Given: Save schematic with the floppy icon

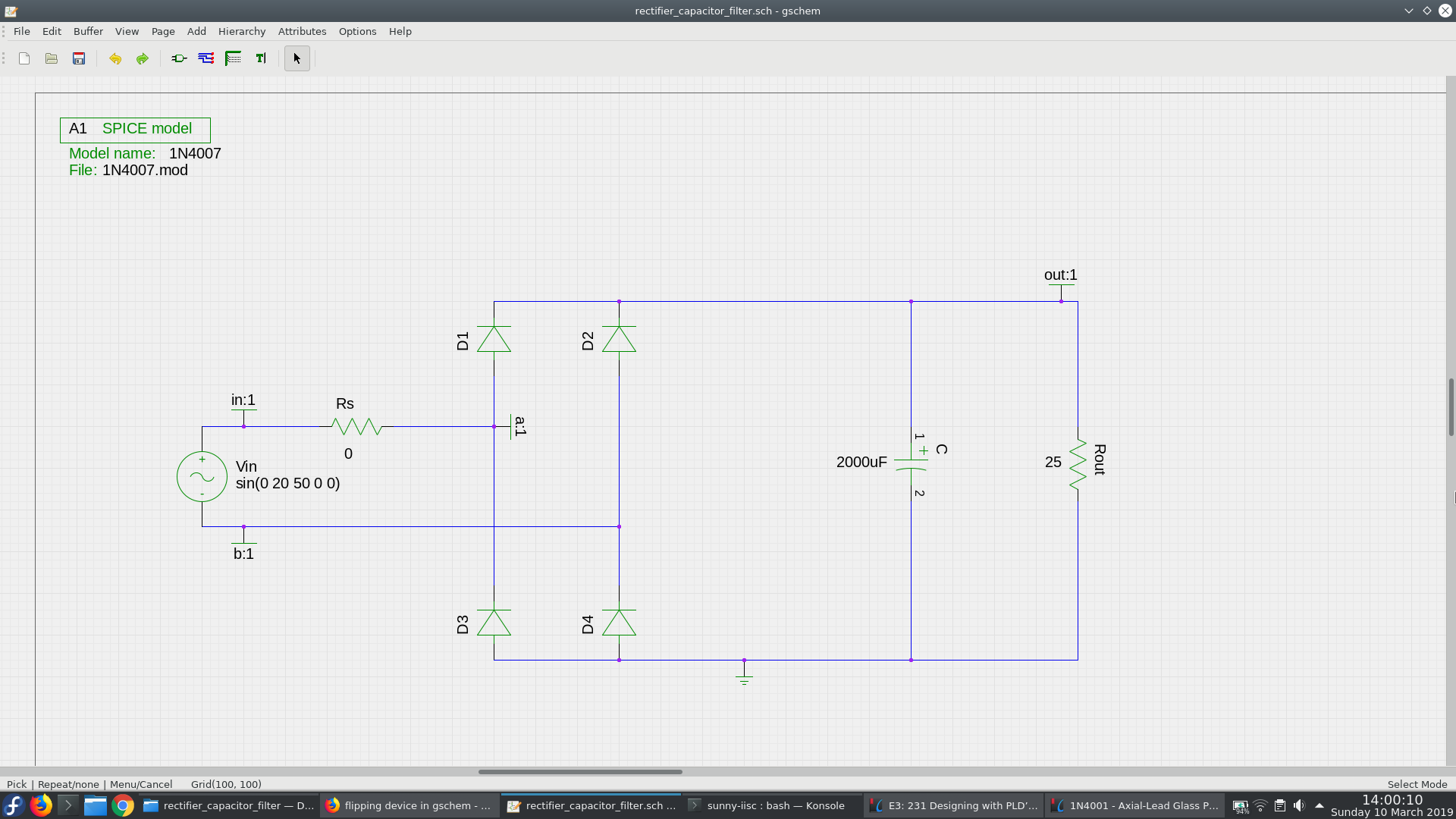Looking at the screenshot, I should 79,58.
